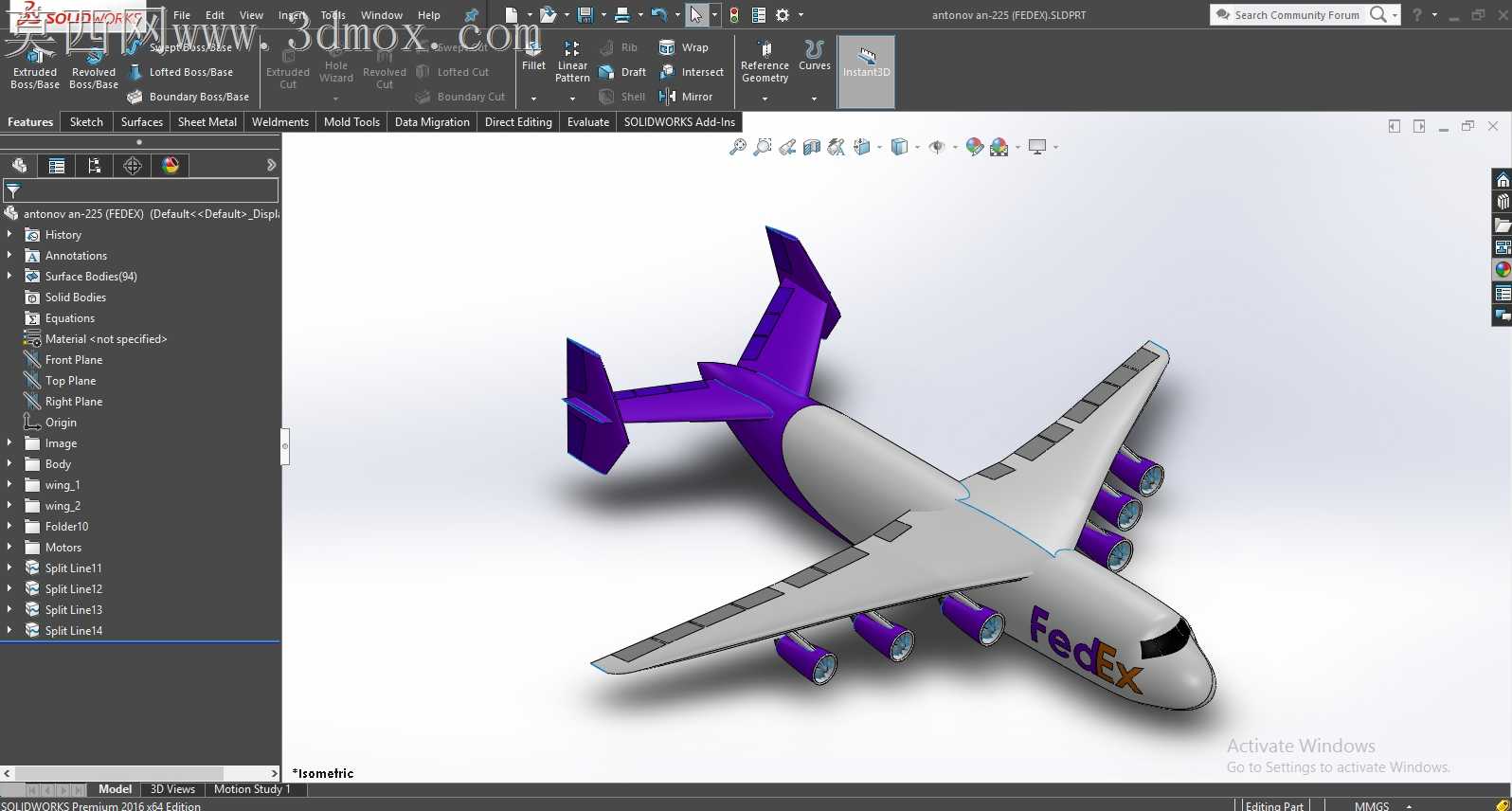The image size is (1512, 811).
Task: Open Curves dropdown arrow
Action: [x=814, y=99]
